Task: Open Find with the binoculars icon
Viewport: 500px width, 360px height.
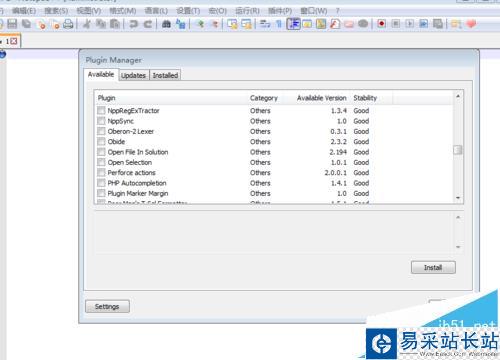Action: (166, 24)
